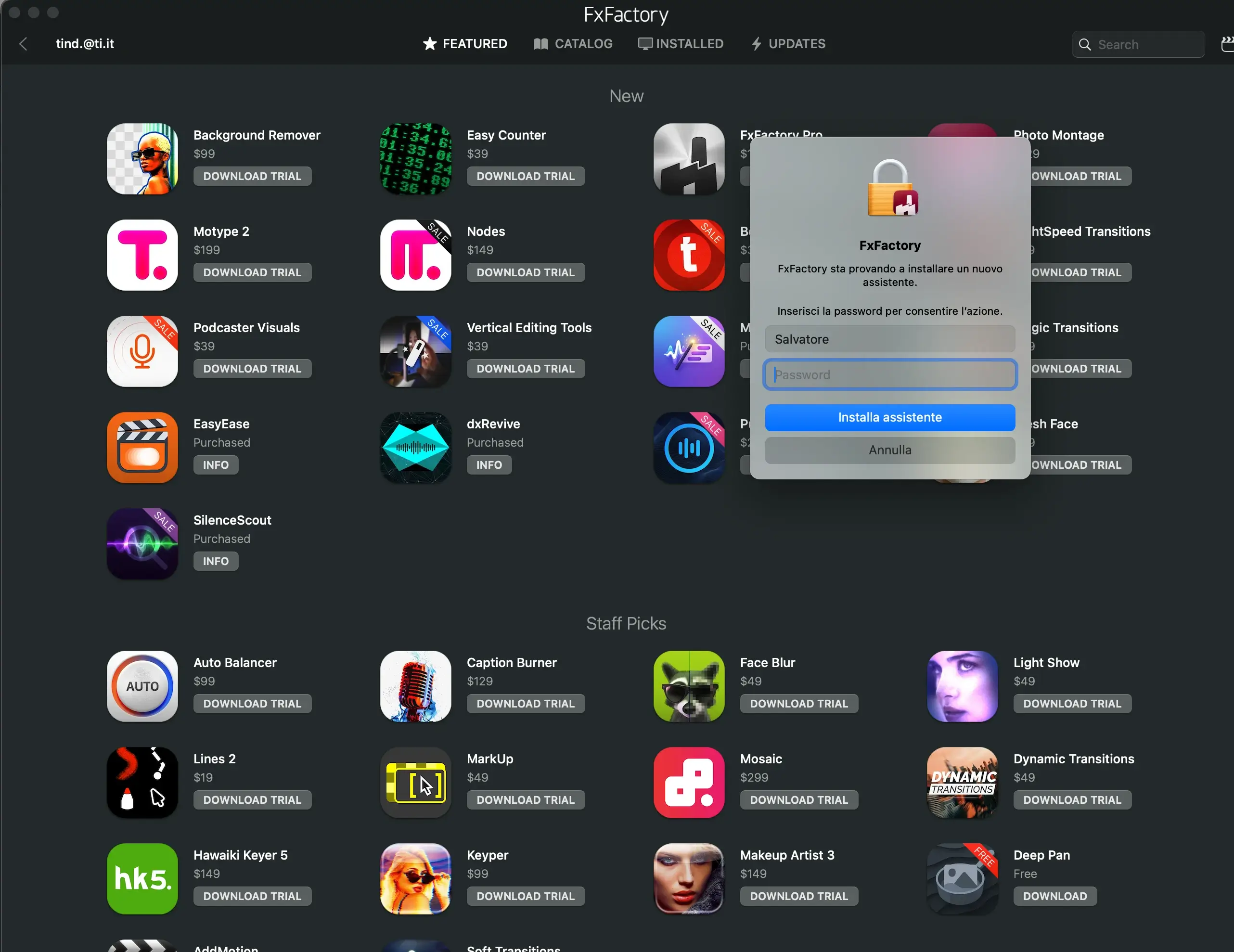Click INFO button for EasyEase
The height and width of the screenshot is (952, 1234).
[x=216, y=465]
